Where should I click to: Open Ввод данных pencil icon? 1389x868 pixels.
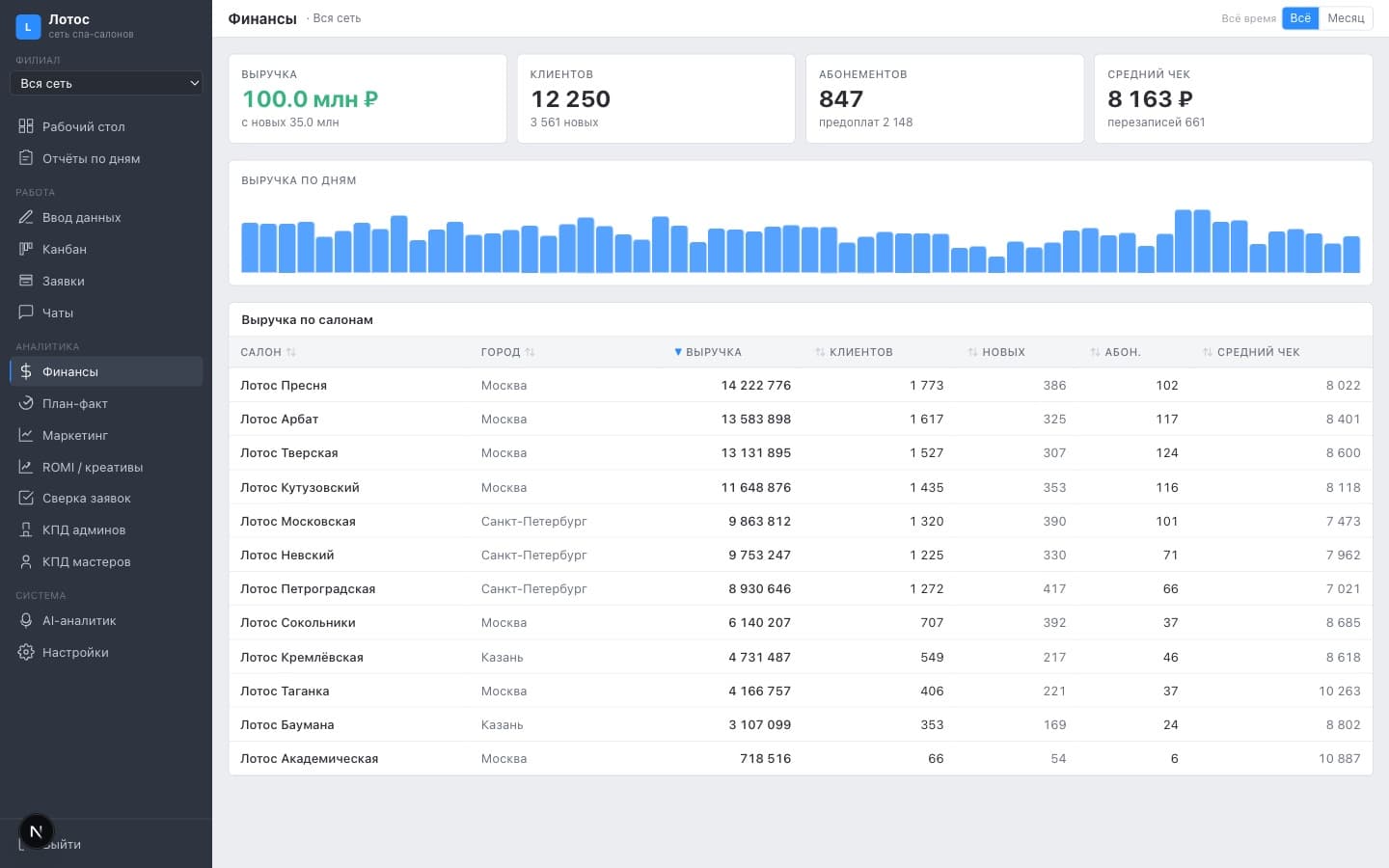[x=26, y=217]
